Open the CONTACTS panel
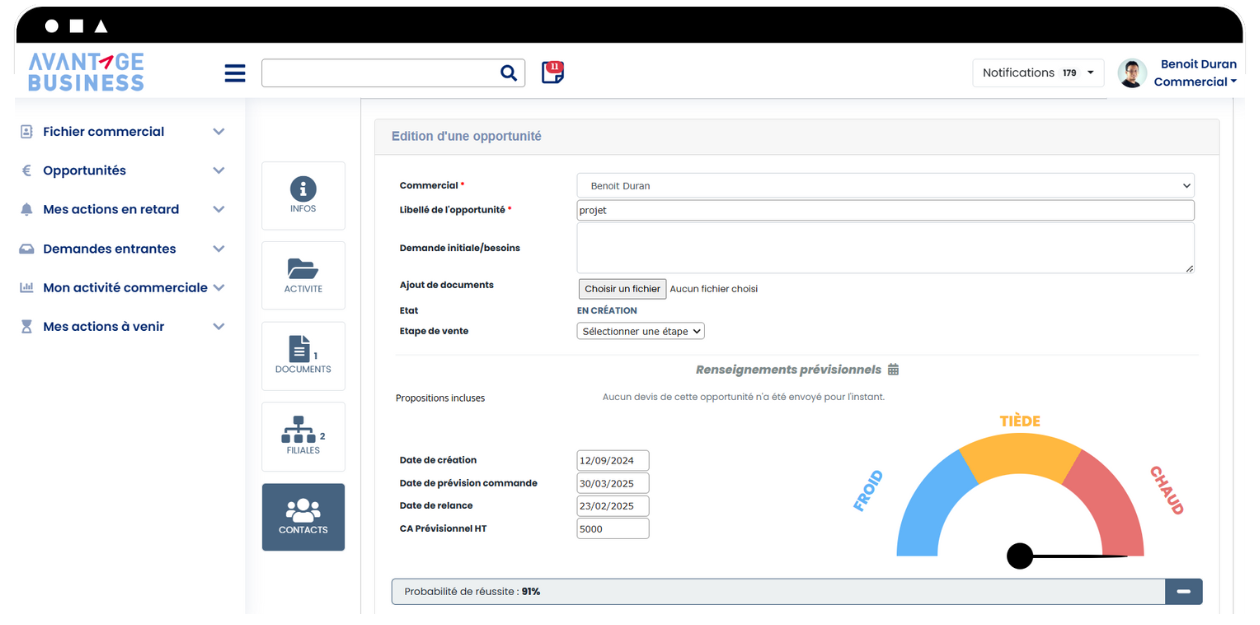 [303, 517]
